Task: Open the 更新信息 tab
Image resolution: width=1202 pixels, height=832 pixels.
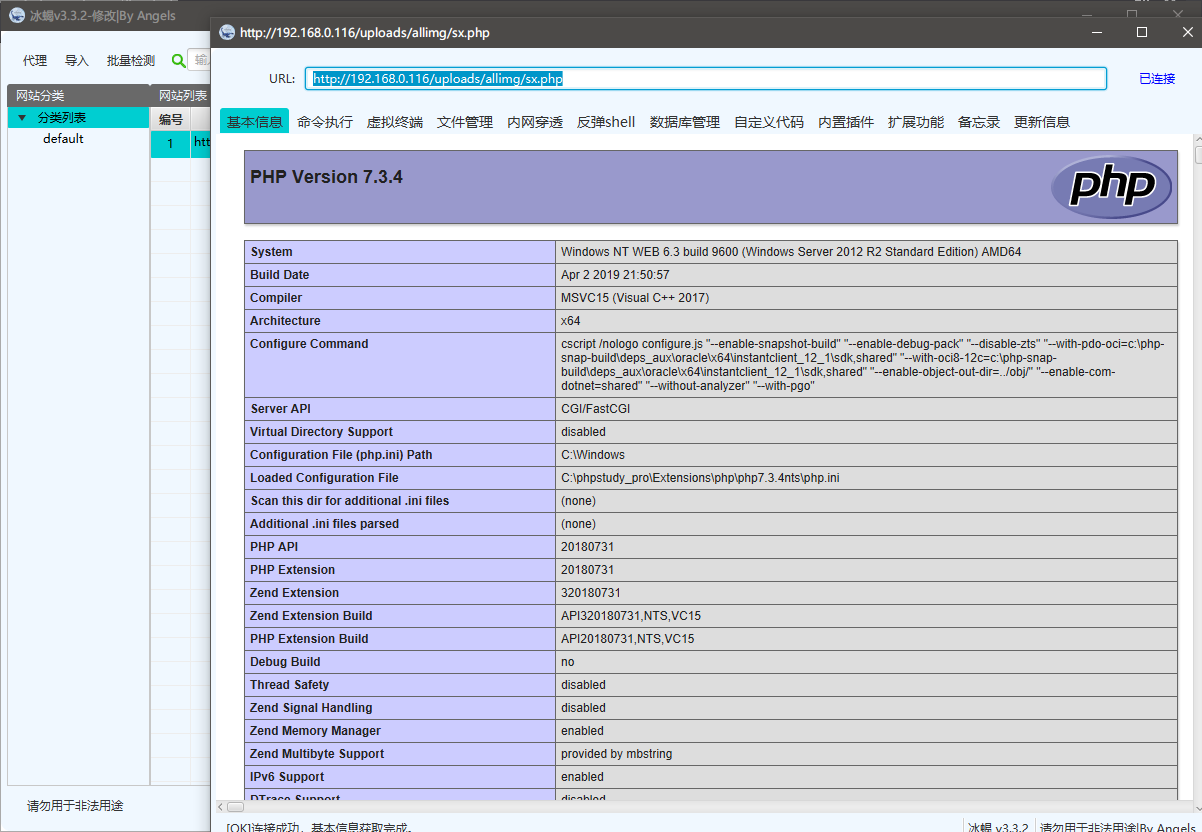Action: [x=1042, y=122]
